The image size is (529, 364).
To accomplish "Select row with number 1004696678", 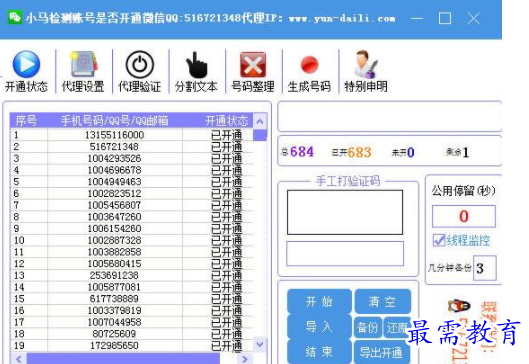I will (x=132, y=170).
